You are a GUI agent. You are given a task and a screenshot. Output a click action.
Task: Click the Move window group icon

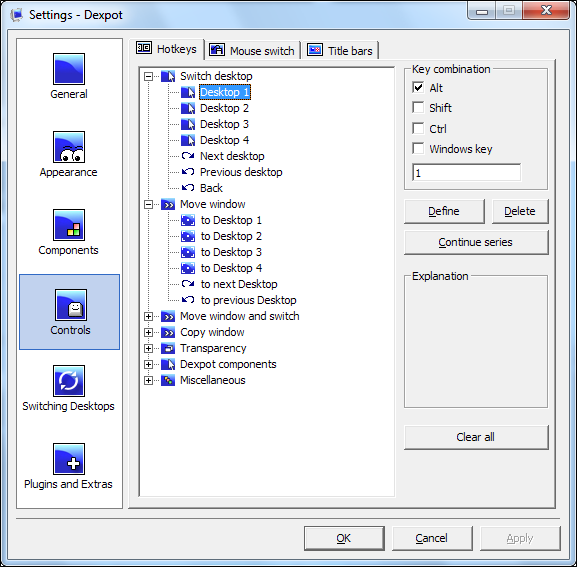[x=168, y=204]
